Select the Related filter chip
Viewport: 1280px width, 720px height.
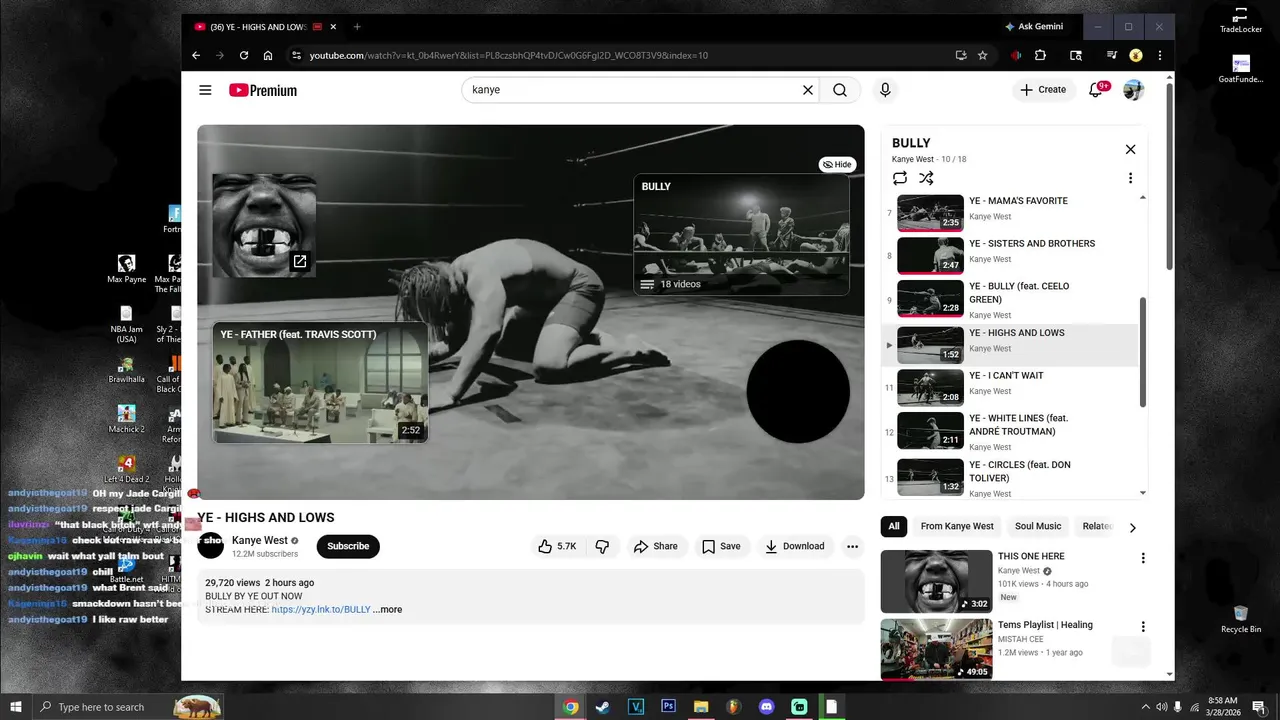pos(1095,526)
